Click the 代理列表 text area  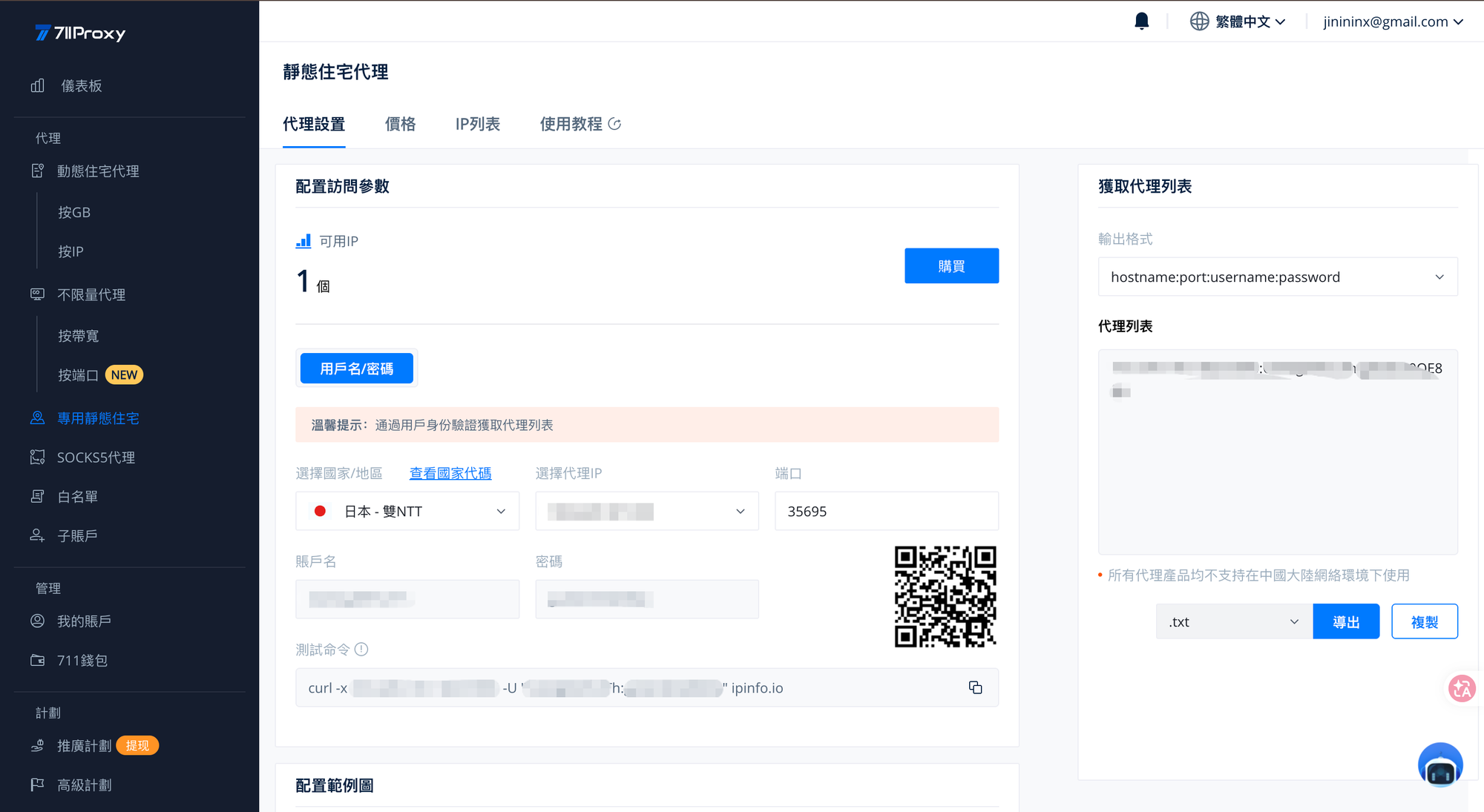[1278, 452]
